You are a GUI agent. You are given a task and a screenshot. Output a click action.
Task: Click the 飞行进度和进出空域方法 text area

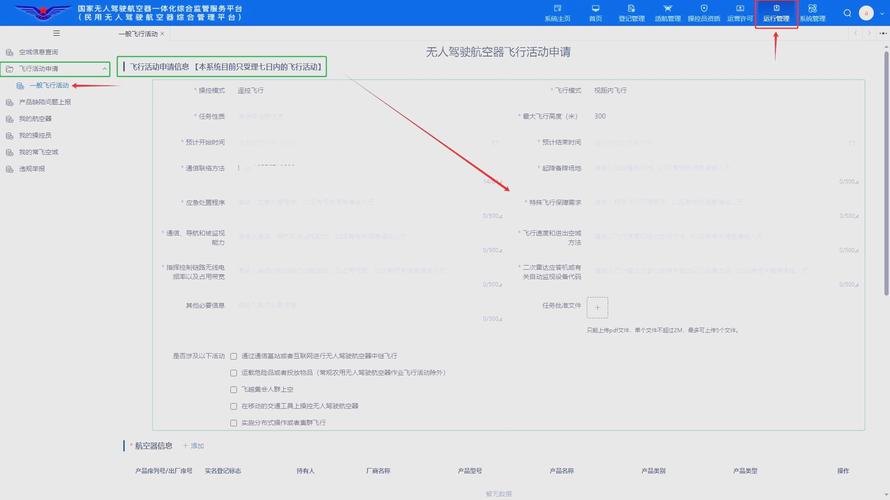pos(724,242)
